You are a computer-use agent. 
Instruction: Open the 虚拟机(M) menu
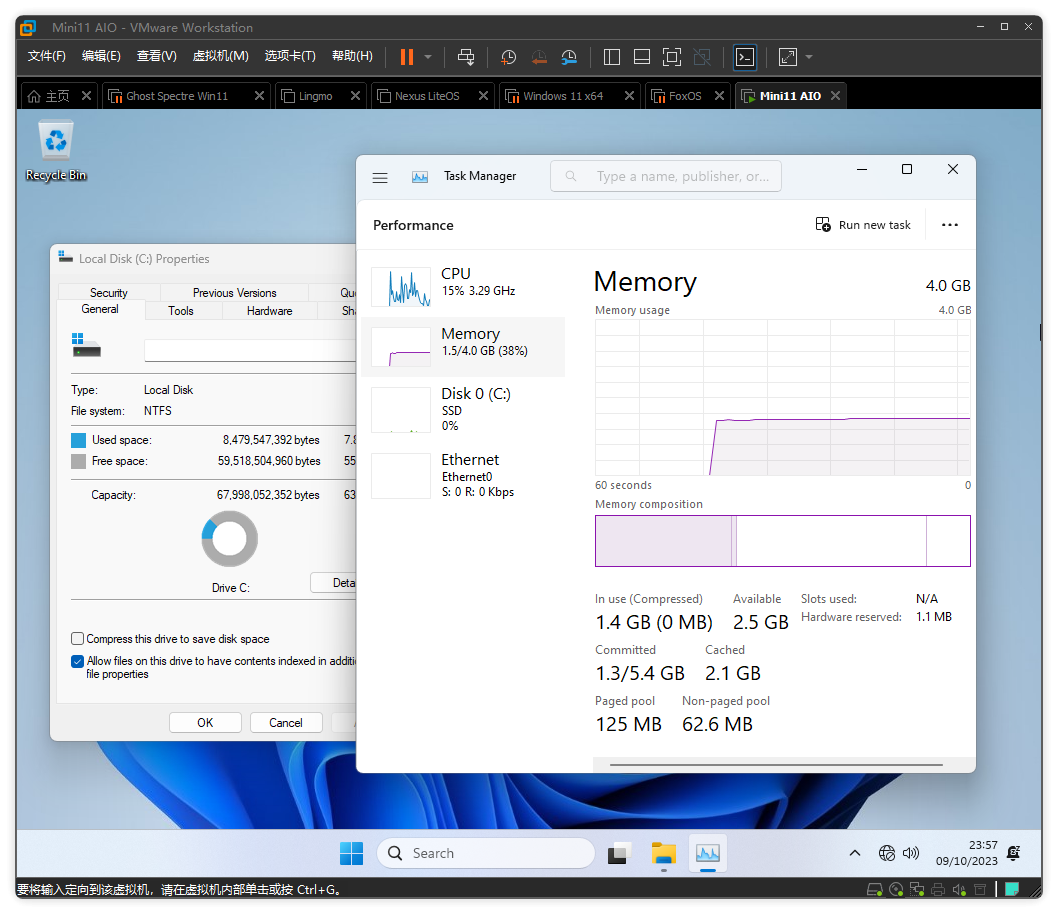click(221, 56)
